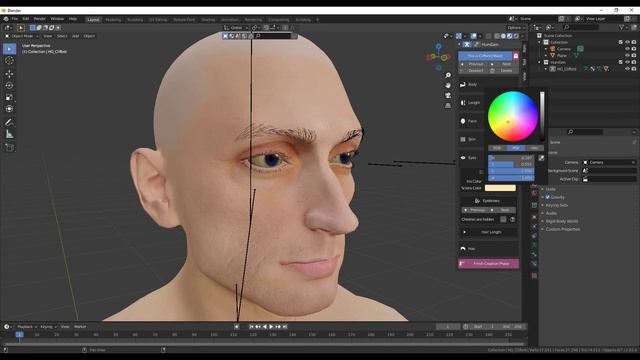Select the Transform tool
Viewport: 640px width, 360px height.
(9, 109)
